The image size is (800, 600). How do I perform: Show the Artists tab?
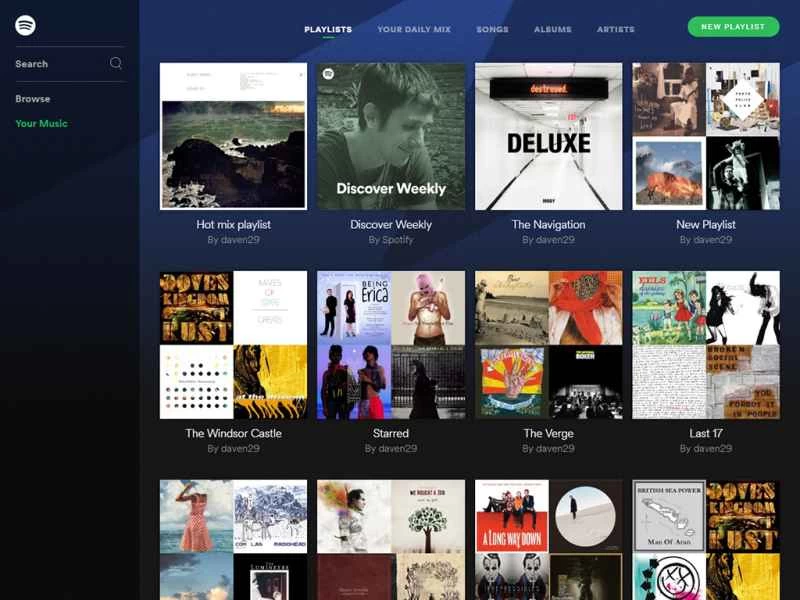pos(616,30)
